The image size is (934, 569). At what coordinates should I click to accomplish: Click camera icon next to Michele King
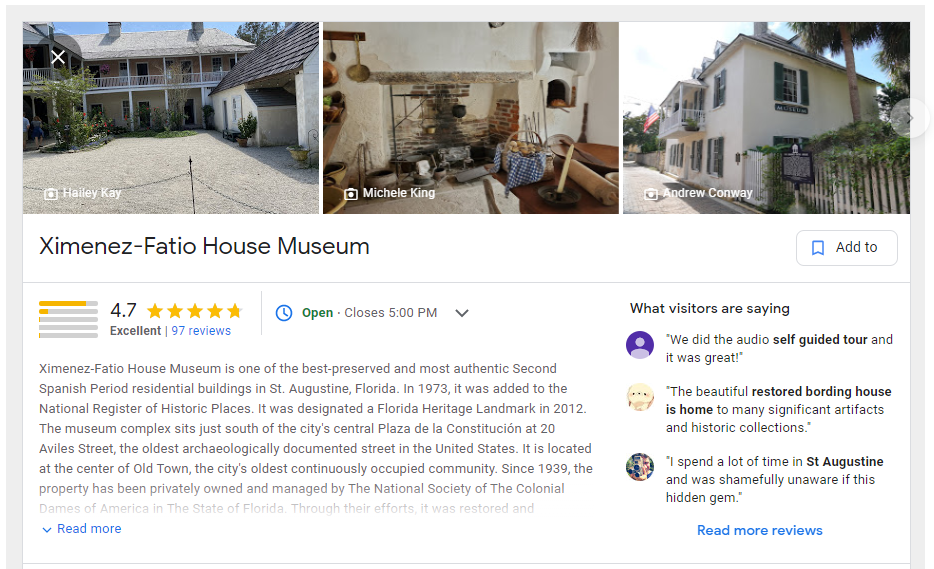pos(351,194)
